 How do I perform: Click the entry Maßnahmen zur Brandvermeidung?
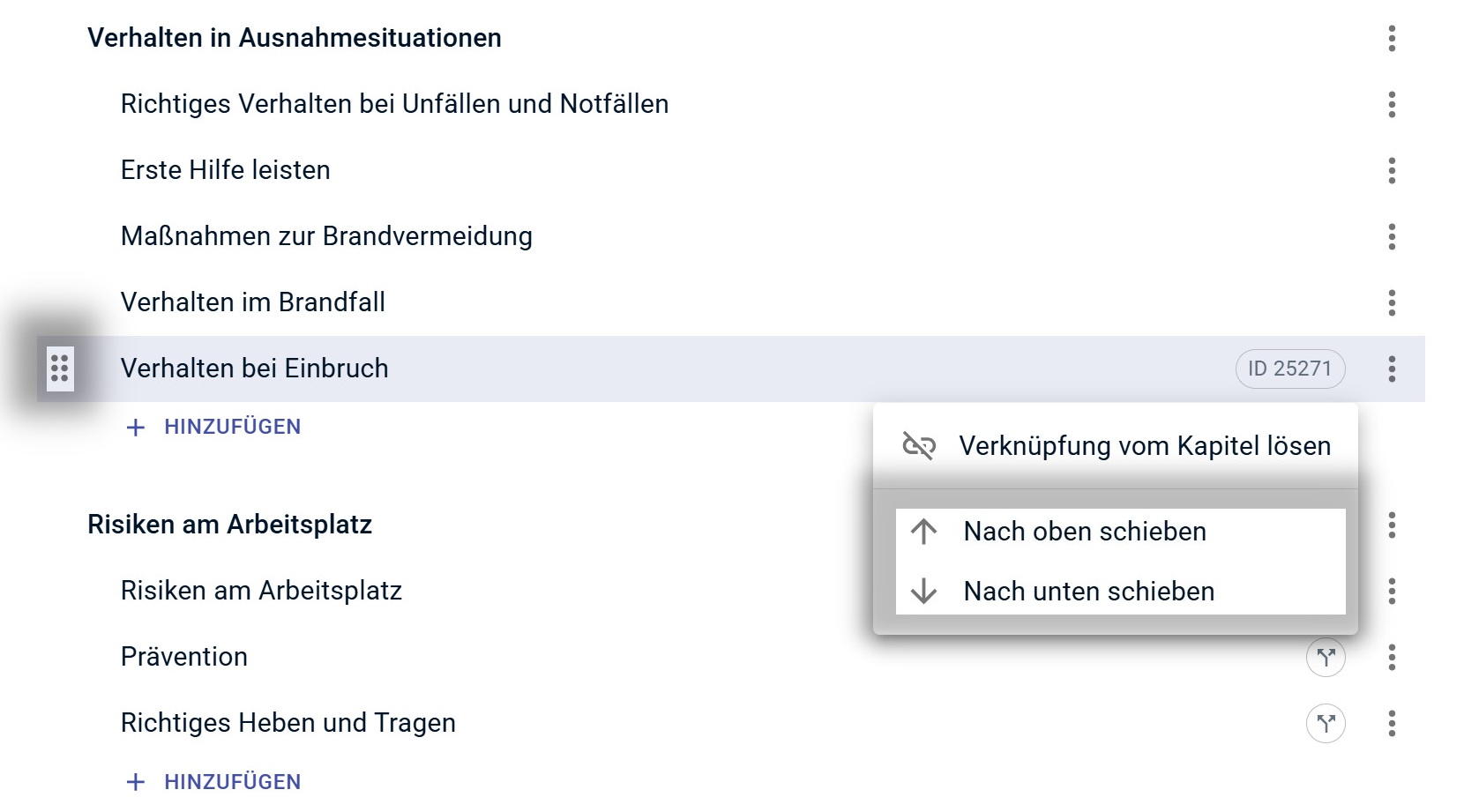[326, 236]
